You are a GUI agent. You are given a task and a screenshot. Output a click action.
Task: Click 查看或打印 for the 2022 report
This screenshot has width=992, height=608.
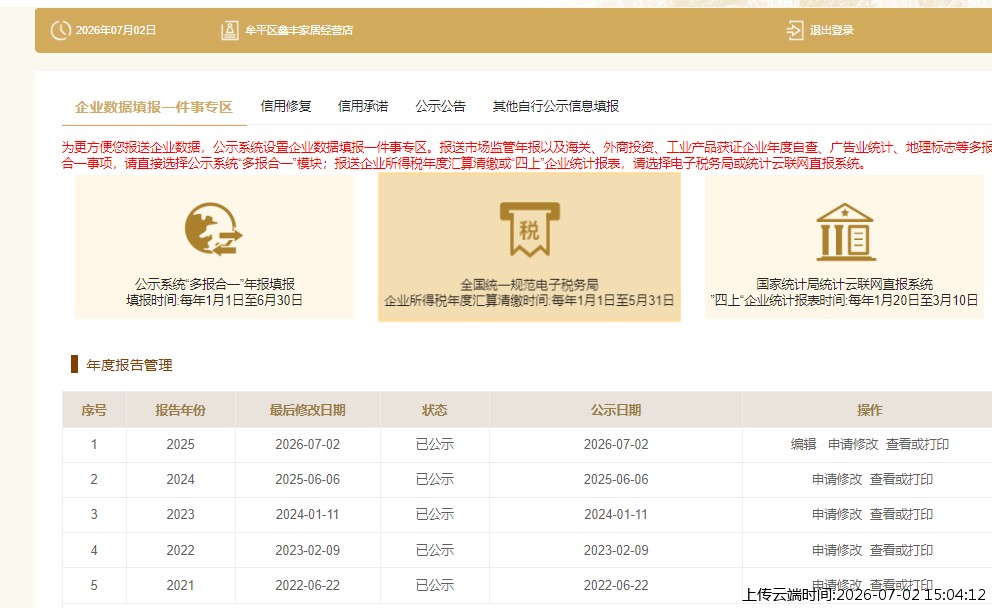pyautogui.click(x=902, y=550)
